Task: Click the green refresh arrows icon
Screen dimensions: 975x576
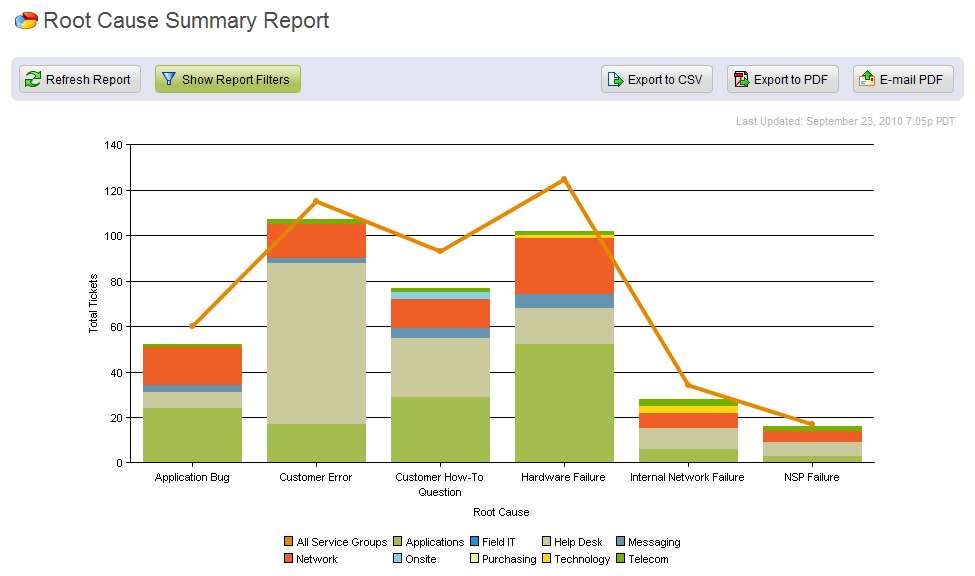Action: pyautogui.click(x=33, y=79)
